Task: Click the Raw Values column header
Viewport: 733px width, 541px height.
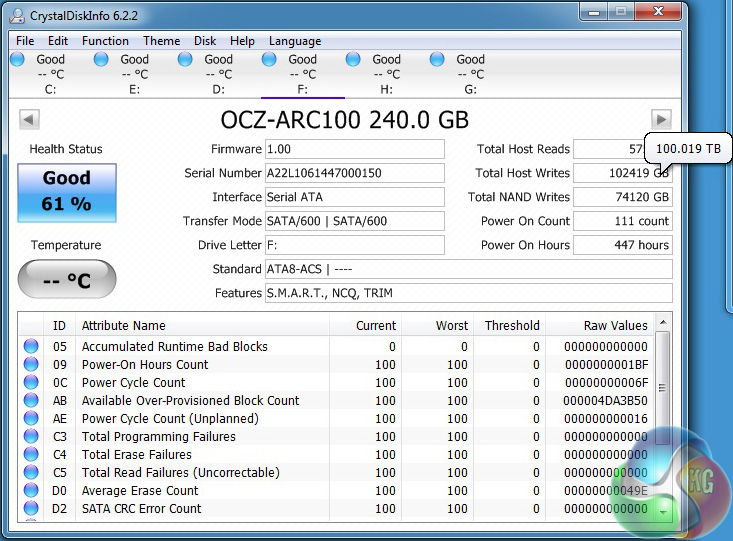Action: tap(615, 325)
